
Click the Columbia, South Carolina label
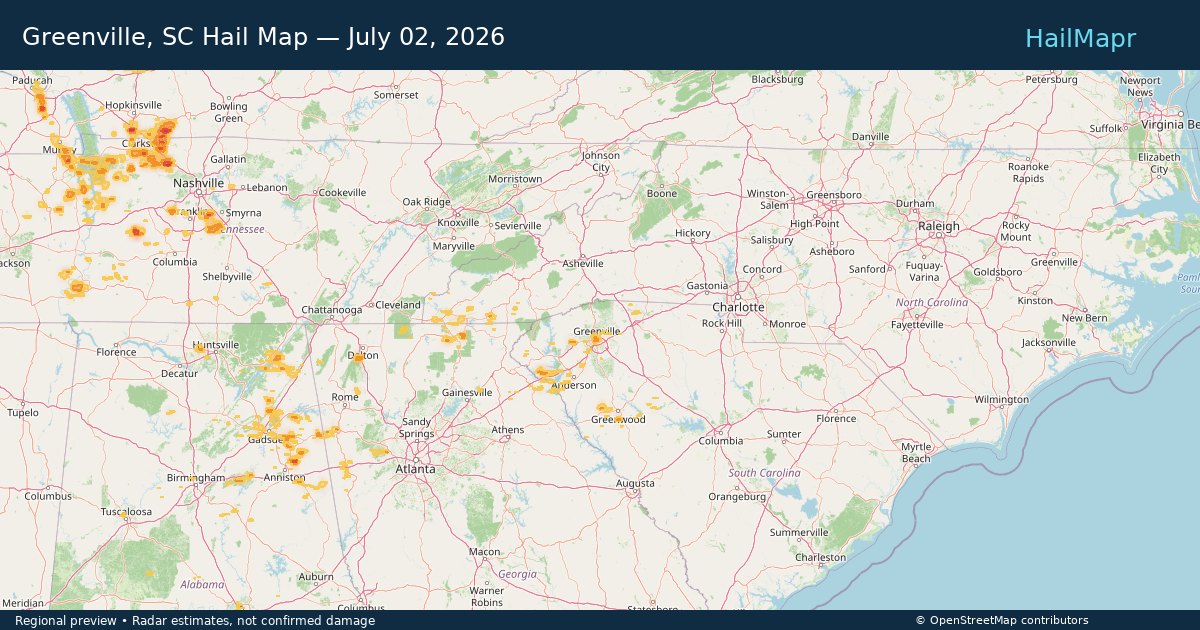click(721, 441)
